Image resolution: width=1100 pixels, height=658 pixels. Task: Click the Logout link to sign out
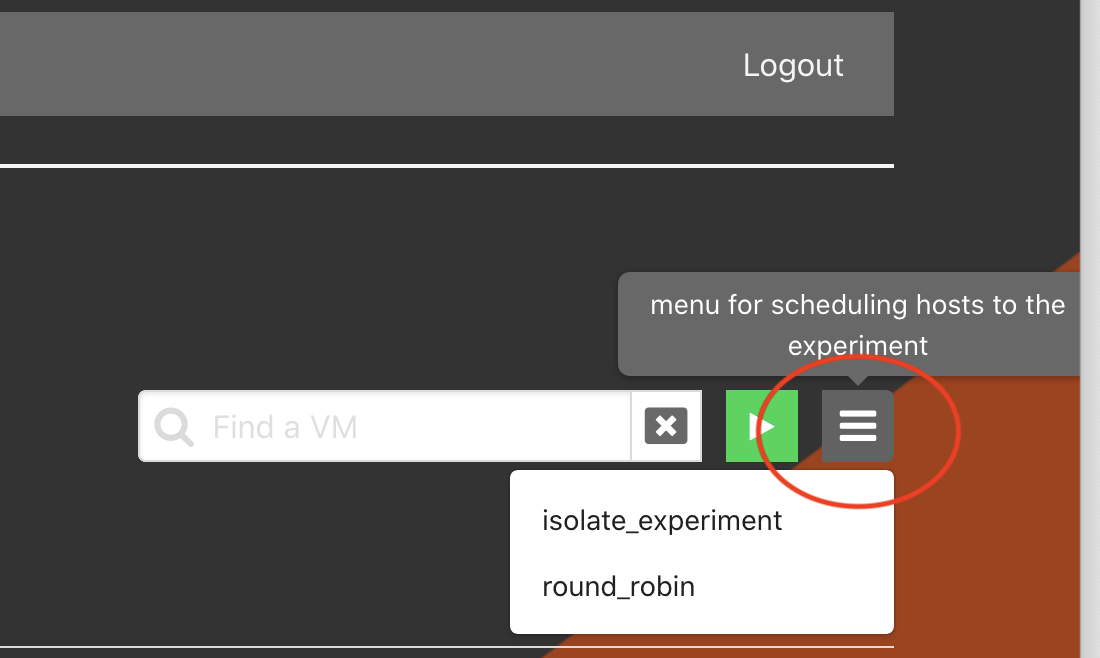coord(793,65)
